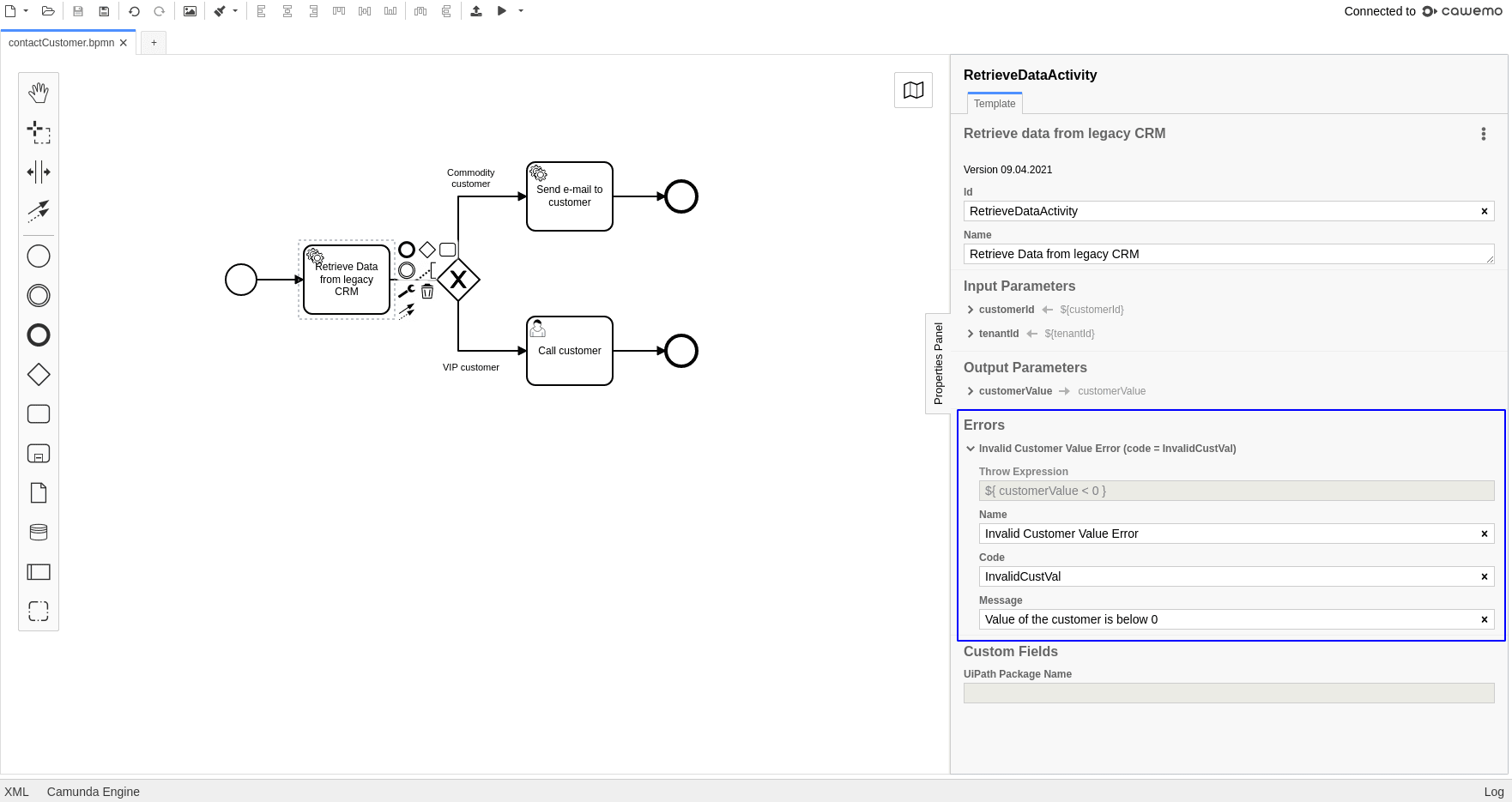Create a gateway from the palette
Viewport: 1512px width, 802px height.
[39, 375]
